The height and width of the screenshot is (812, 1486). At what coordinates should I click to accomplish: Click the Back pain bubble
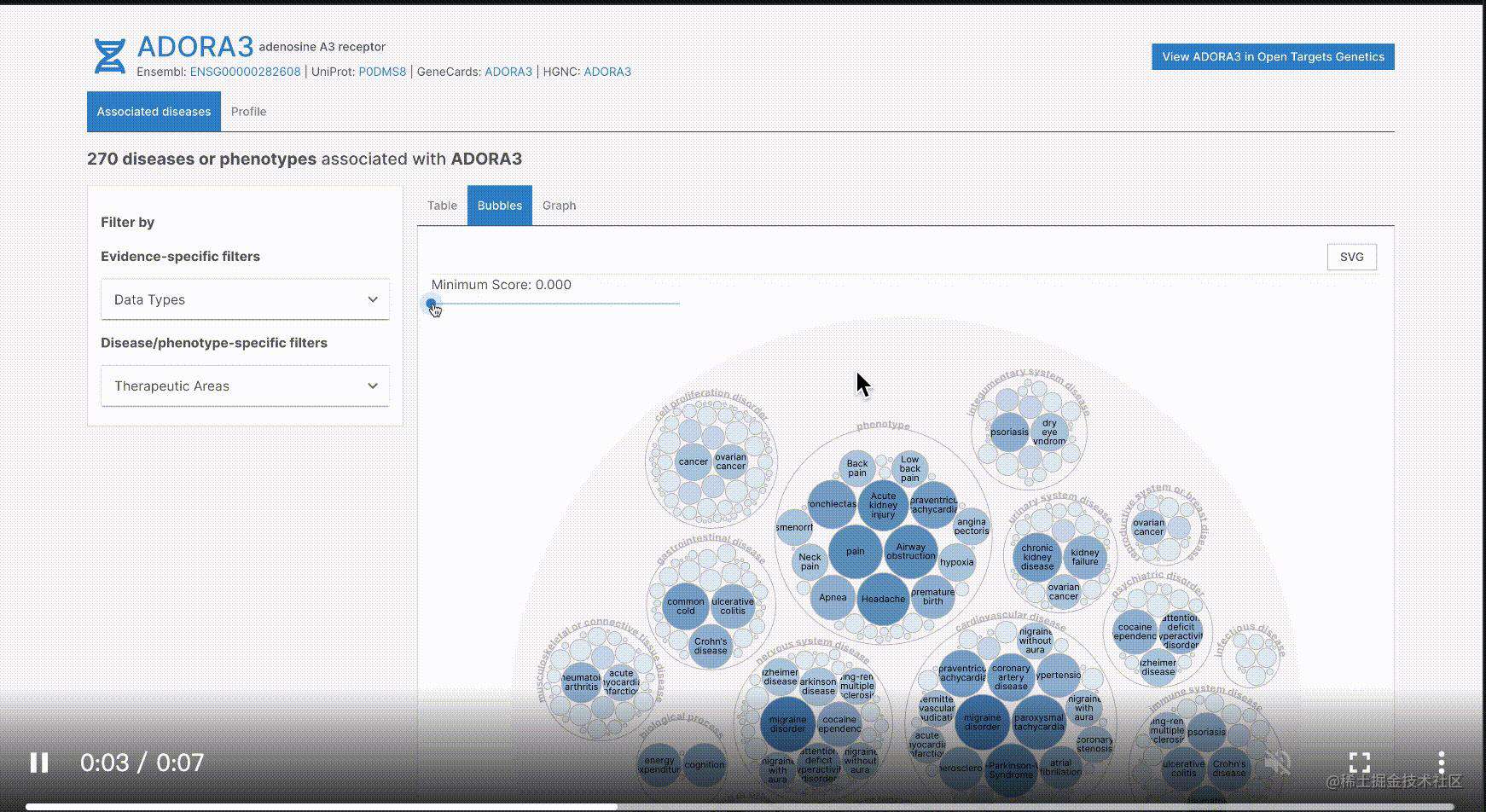click(857, 468)
